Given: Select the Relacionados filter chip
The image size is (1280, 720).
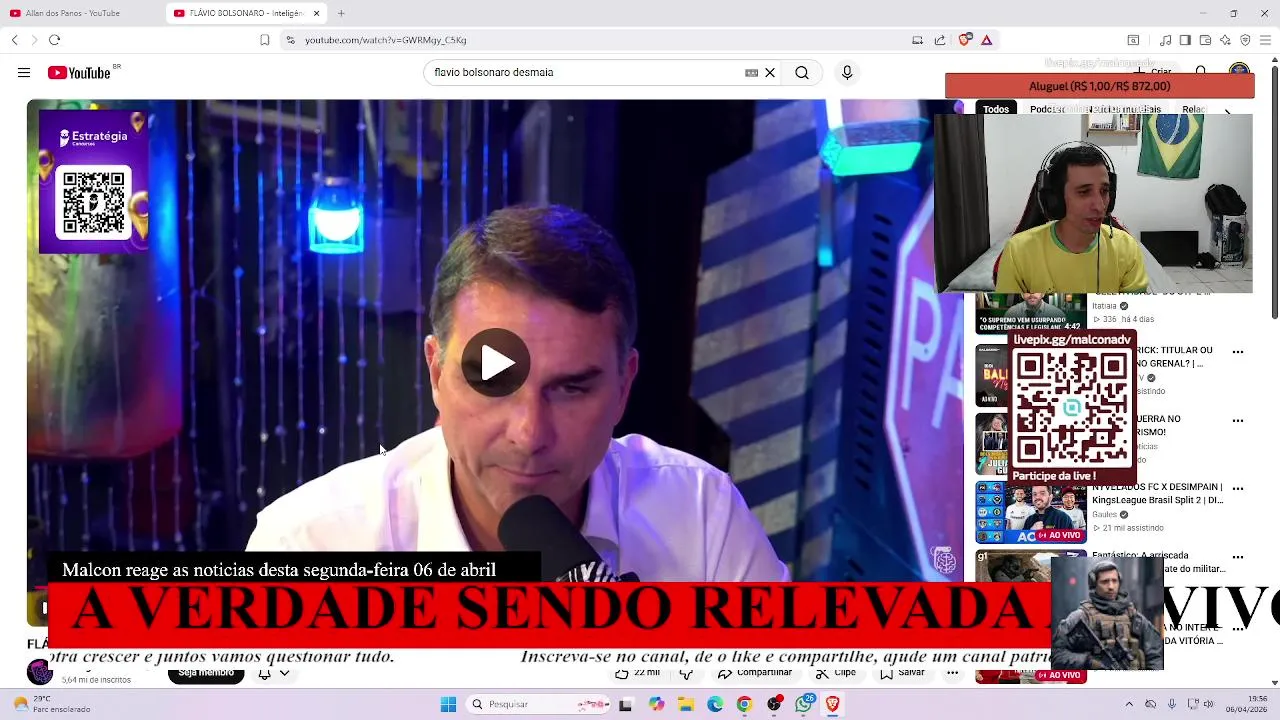Looking at the screenshot, I should tap(1194, 109).
